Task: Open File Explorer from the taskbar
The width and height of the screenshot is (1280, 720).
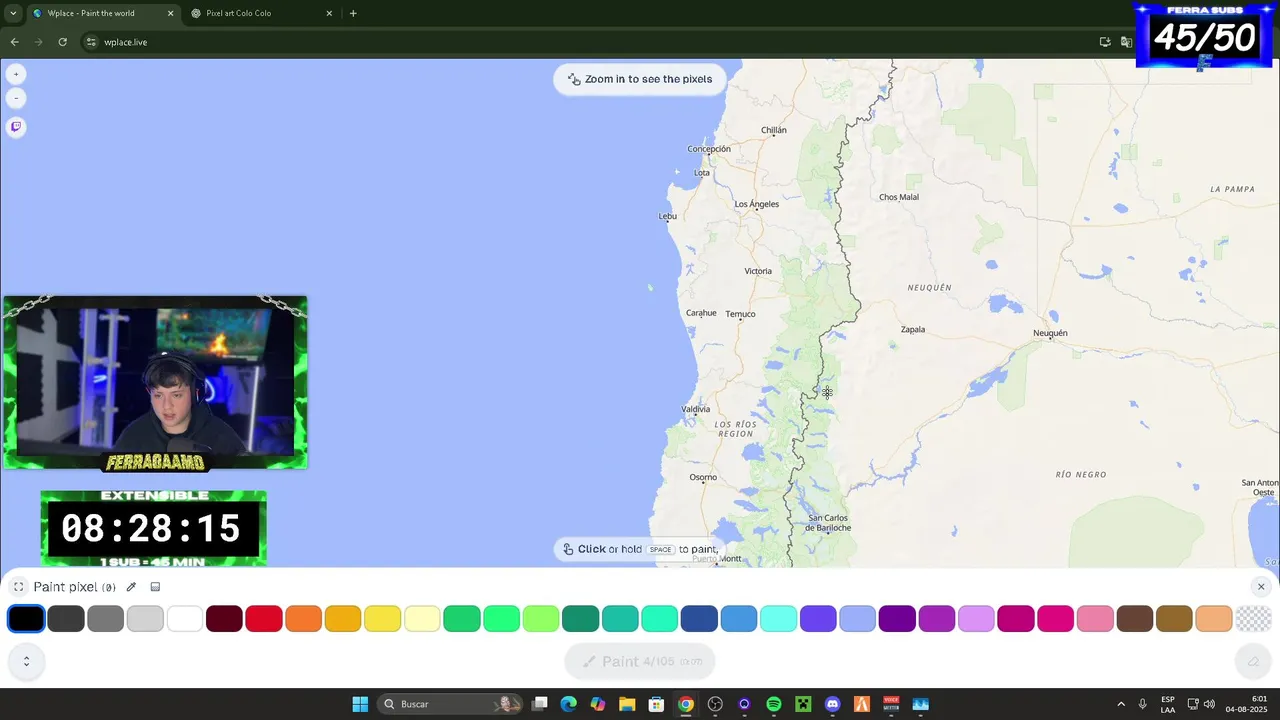Action: pos(627,704)
